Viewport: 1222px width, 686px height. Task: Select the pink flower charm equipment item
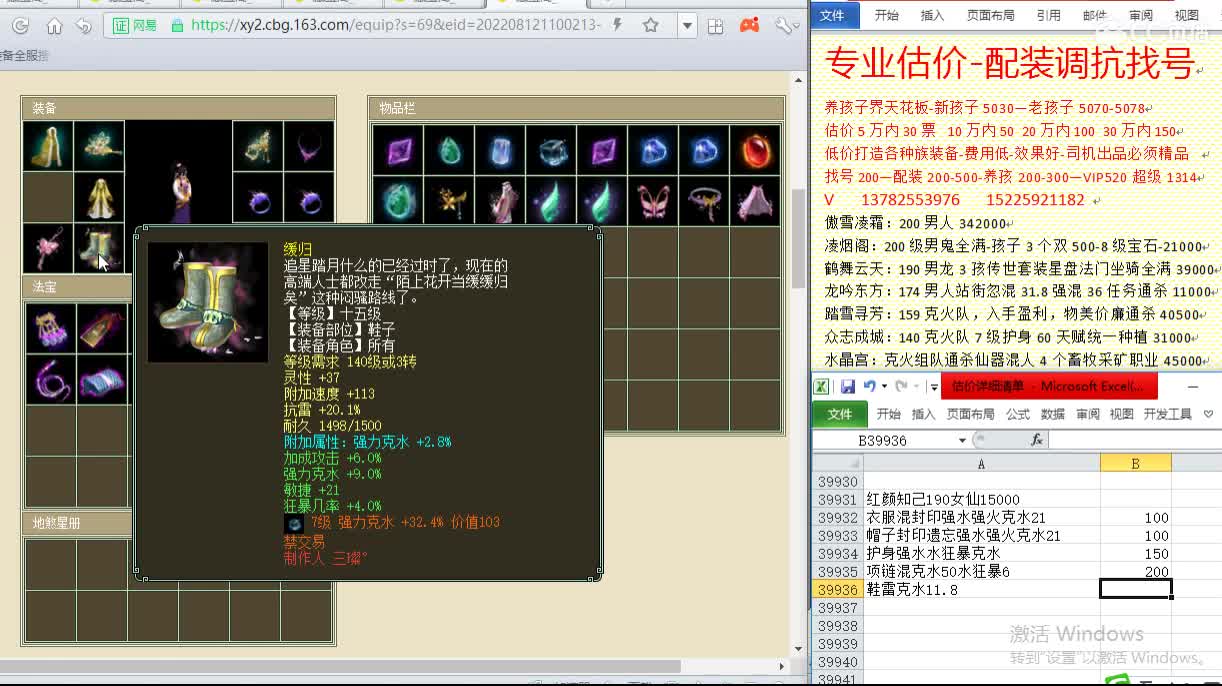(47, 248)
